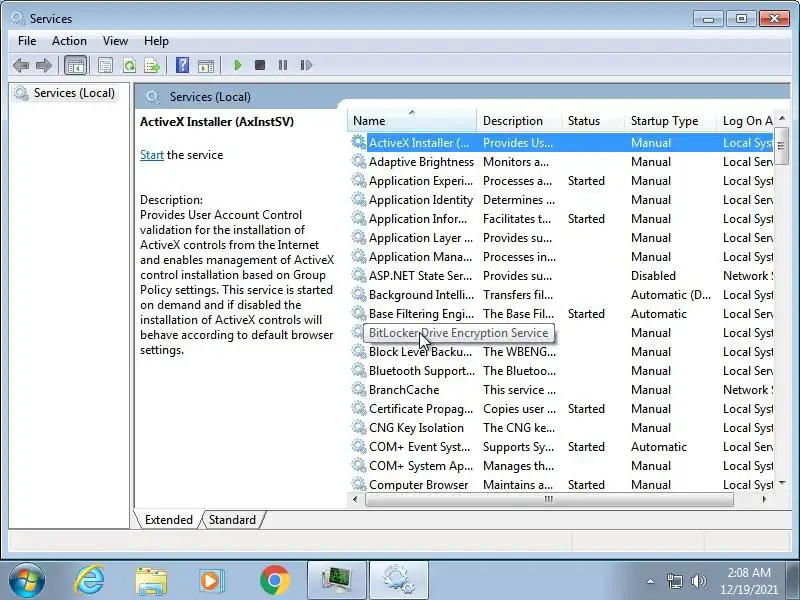The image size is (800, 600).
Task: Toggle Show/Hide Console Tree icon
Action: pos(76,65)
